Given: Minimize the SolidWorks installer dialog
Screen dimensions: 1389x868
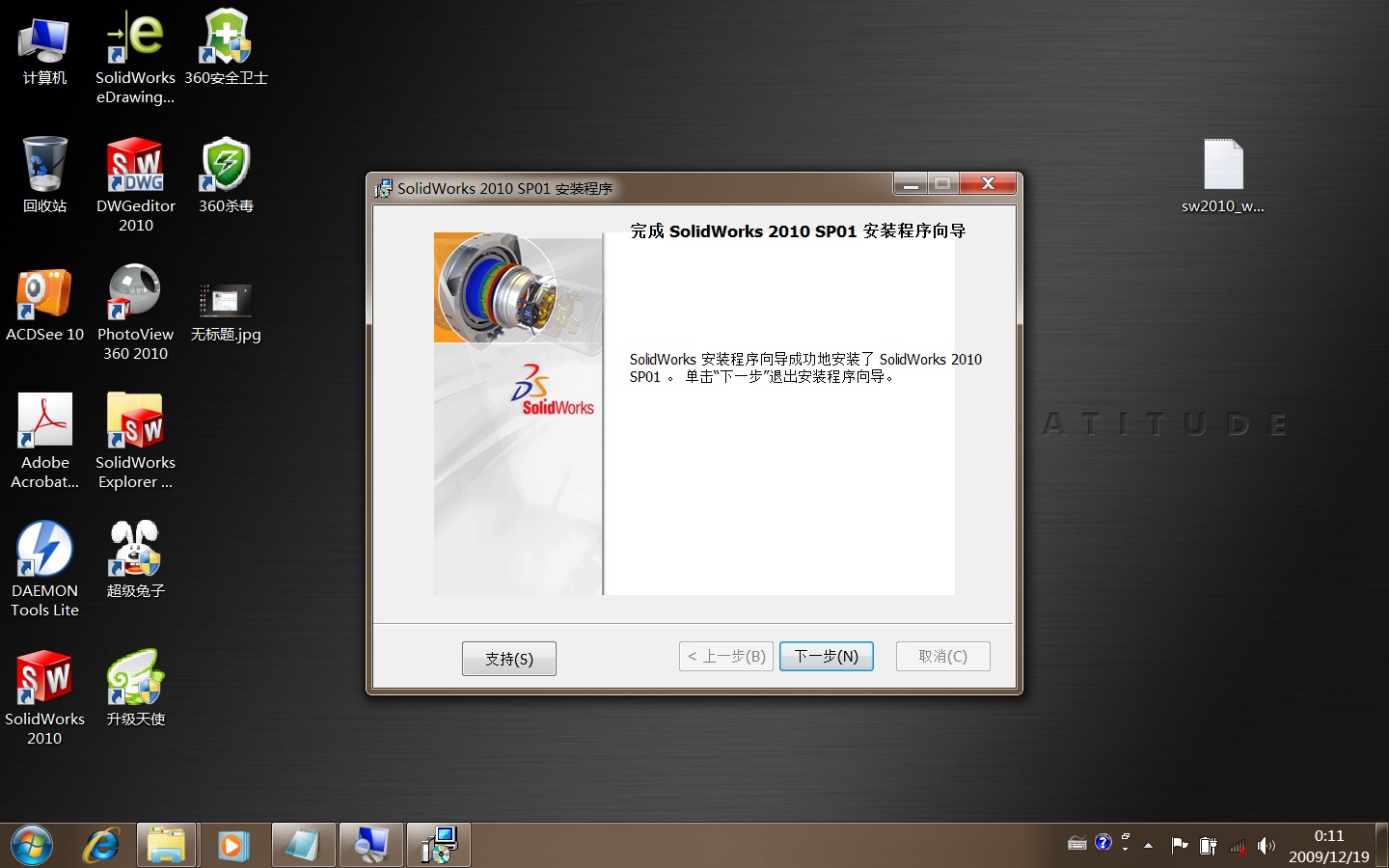Looking at the screenshot, I should click(911, 183).
